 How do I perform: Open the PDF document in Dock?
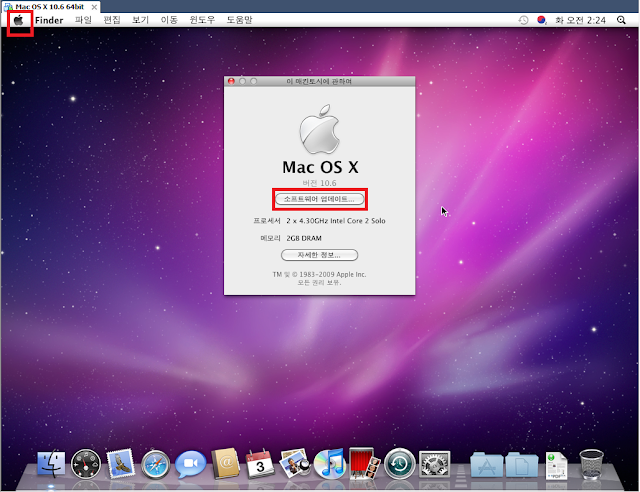point(556,465)
